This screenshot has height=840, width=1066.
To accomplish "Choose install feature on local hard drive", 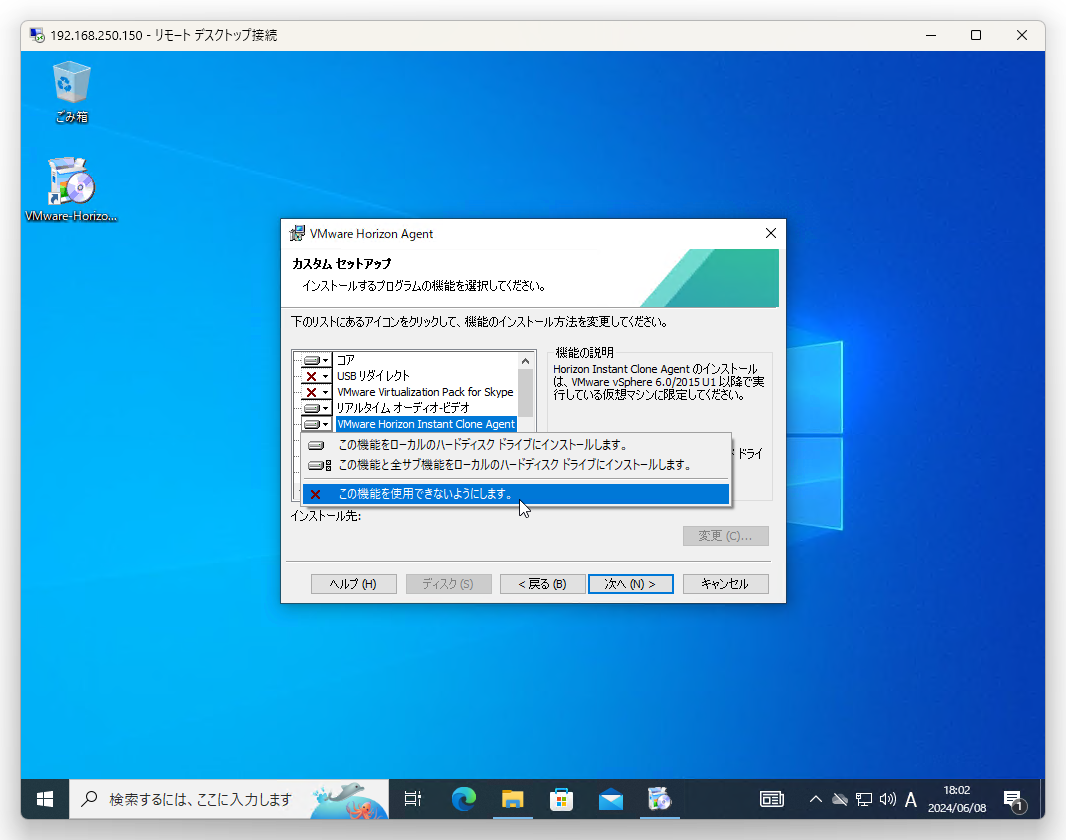I will 516,445.
